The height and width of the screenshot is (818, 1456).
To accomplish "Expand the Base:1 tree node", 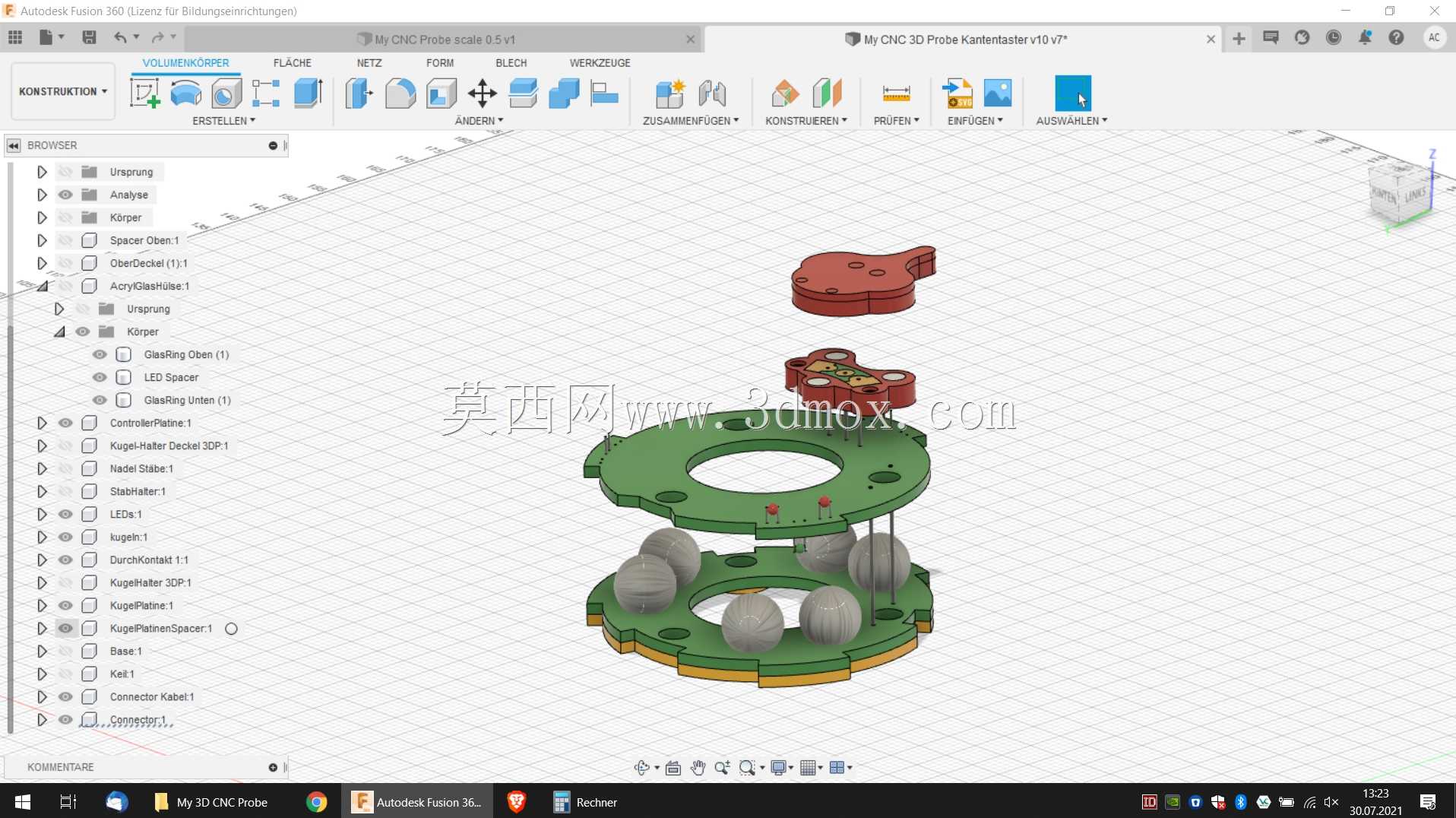I will (x=42, y=651).
